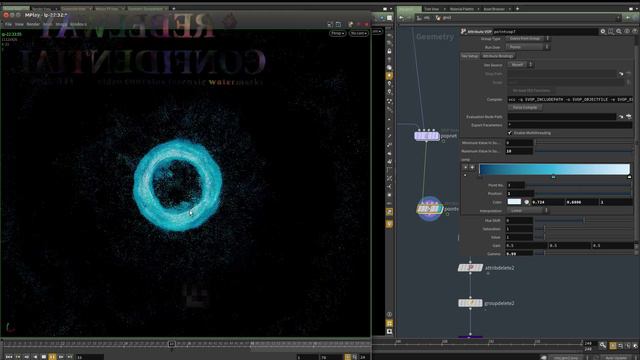Click the Saturation slider
The width and height of the screenshot is (640, 360).
pyautogui.click(x=584, y=229)
